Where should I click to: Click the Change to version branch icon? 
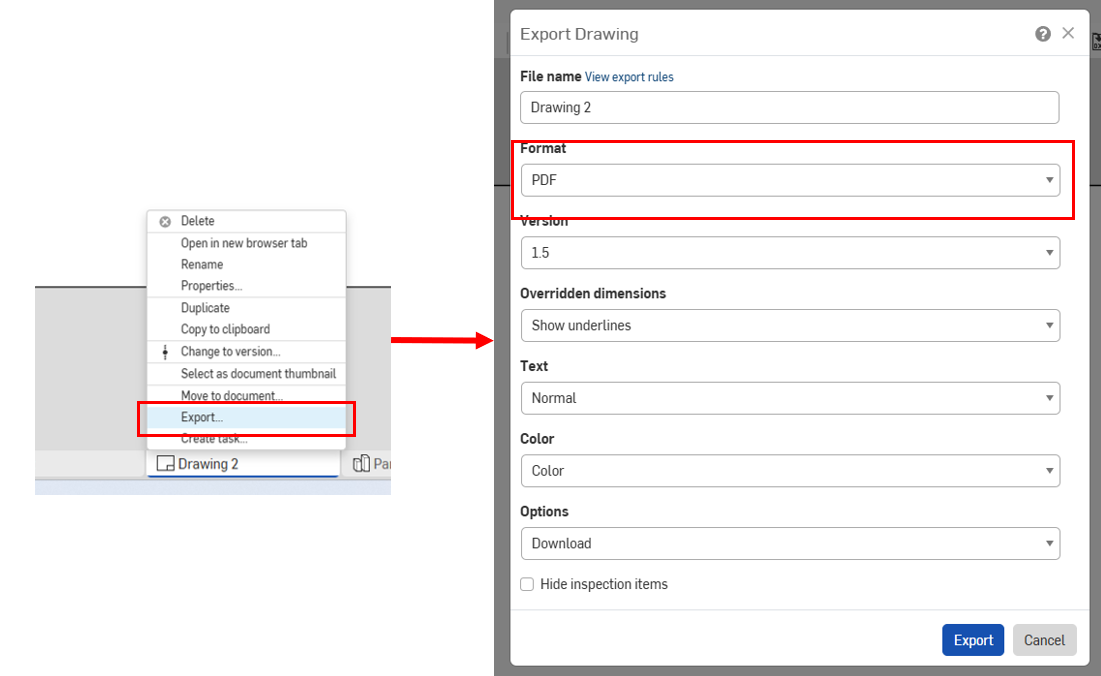tap(165, 352)
